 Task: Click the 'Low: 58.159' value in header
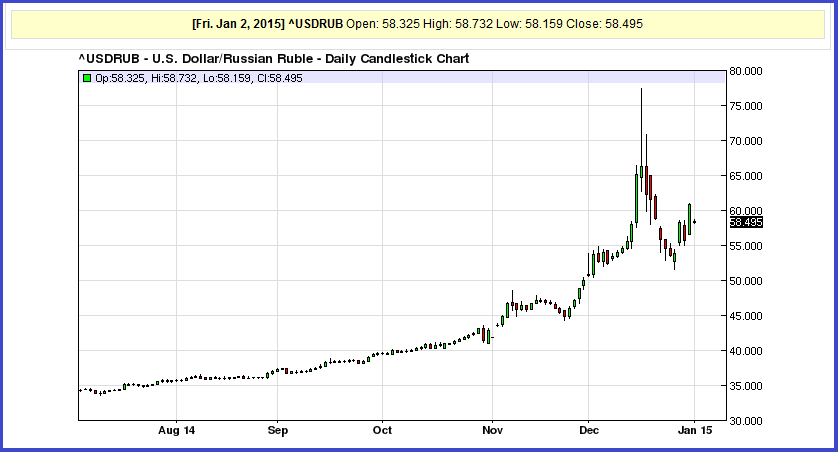pyautogui.click(x=529, y=24)
